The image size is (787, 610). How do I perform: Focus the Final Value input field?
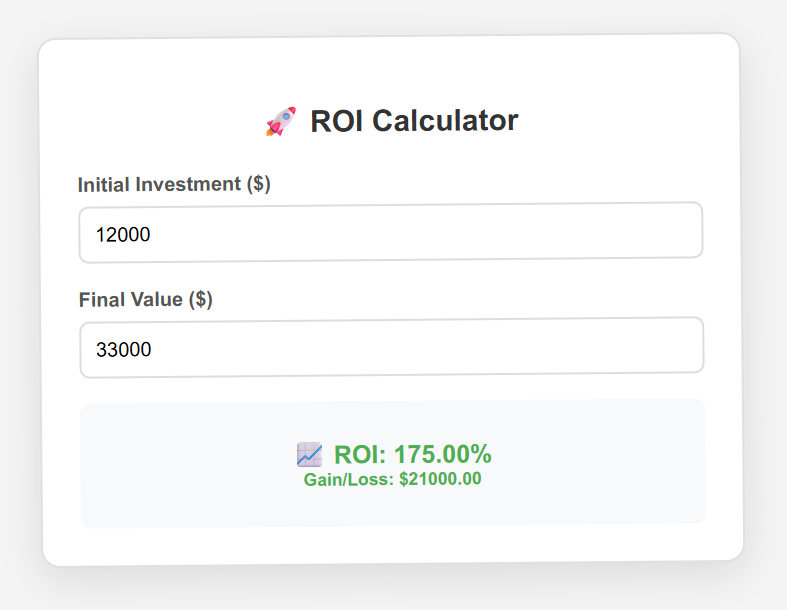391,348
